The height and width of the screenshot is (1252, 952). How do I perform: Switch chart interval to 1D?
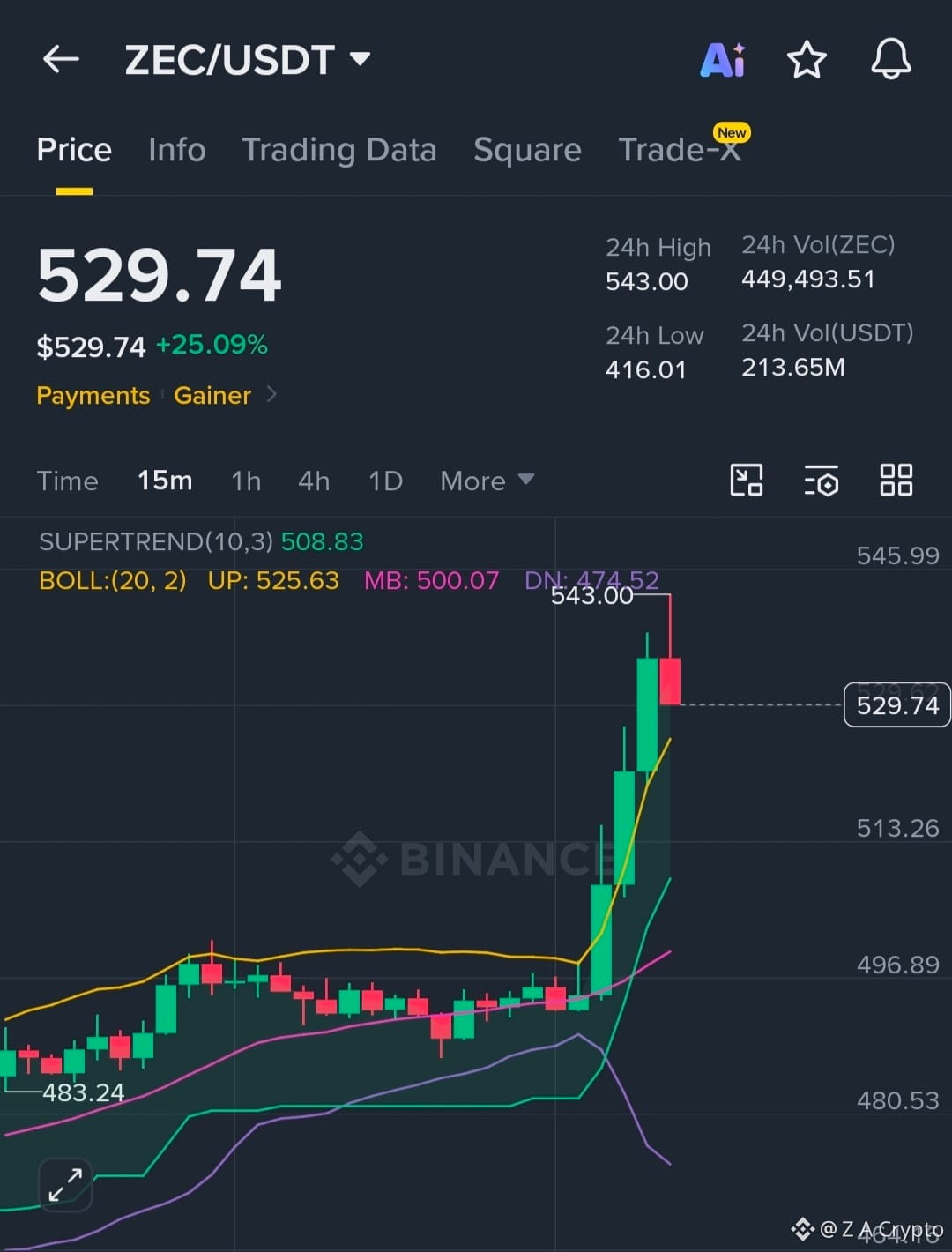point(385,481)
